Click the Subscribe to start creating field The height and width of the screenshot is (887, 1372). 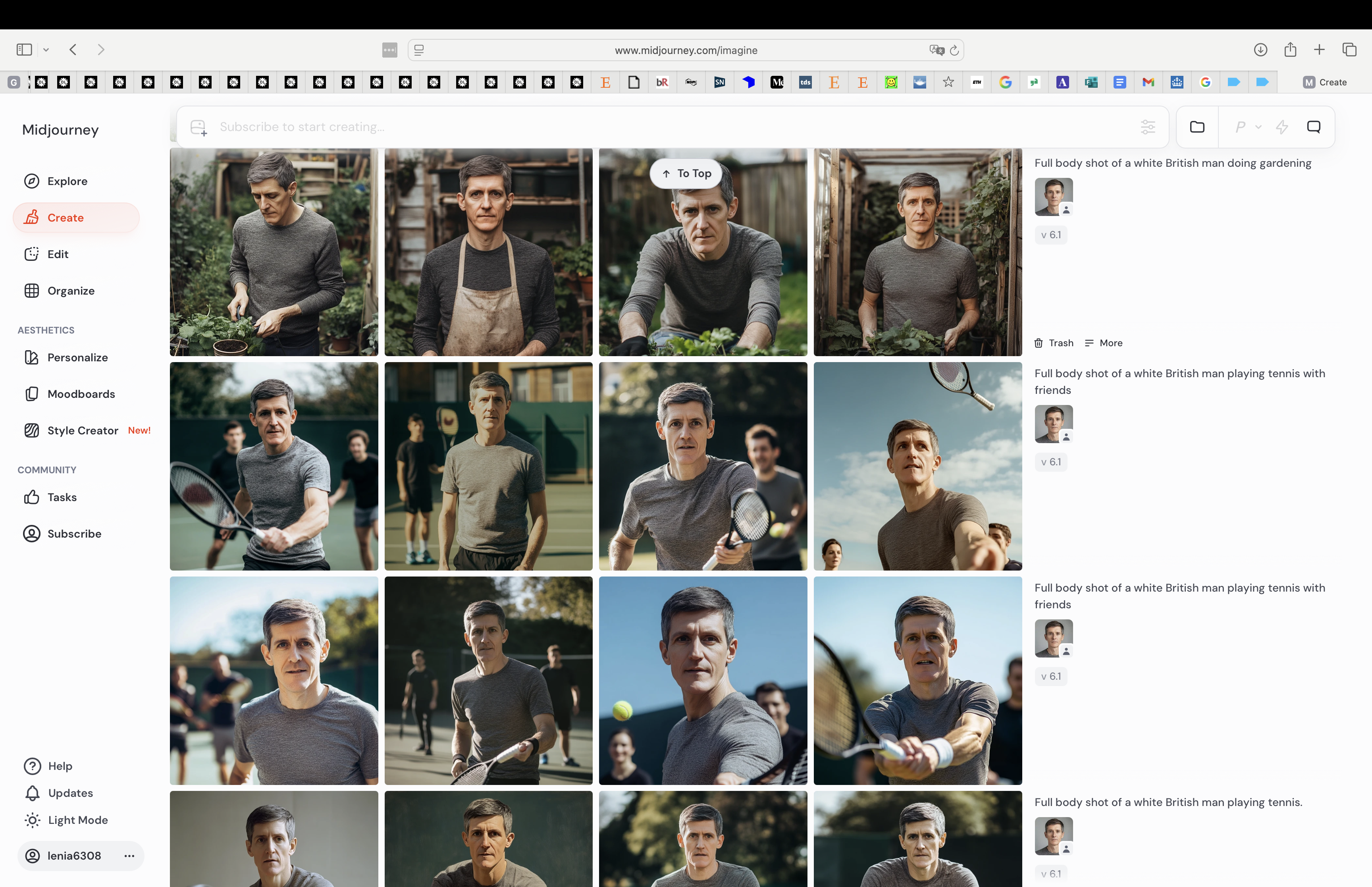pyautogui.click(x=662, y=127)
